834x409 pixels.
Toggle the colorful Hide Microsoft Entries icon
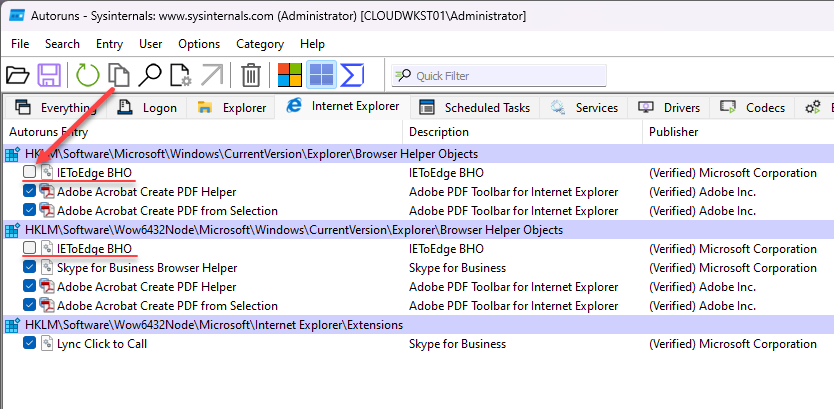[290, 75]
